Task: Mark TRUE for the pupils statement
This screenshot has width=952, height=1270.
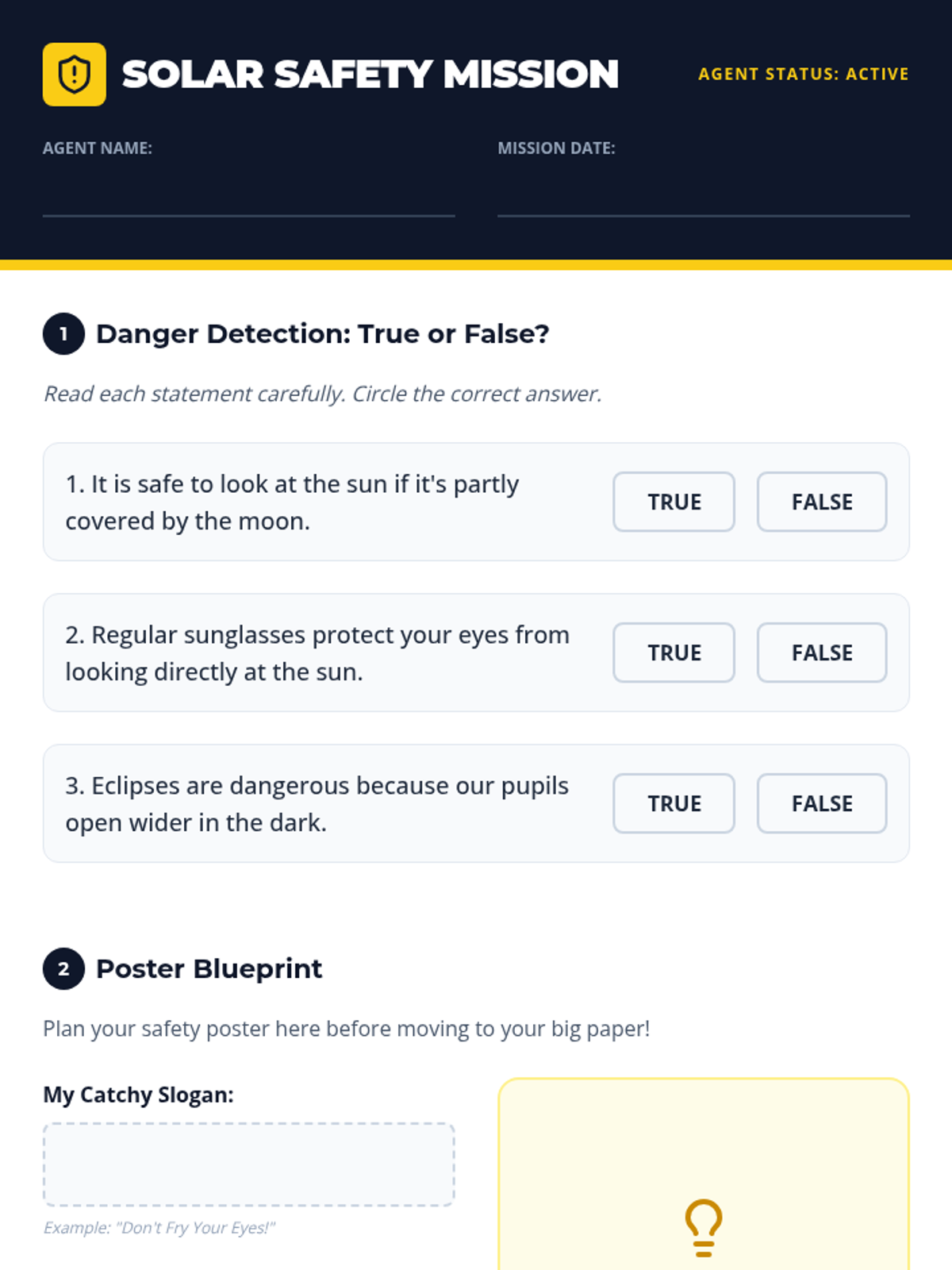Action: tap(674, 803)
